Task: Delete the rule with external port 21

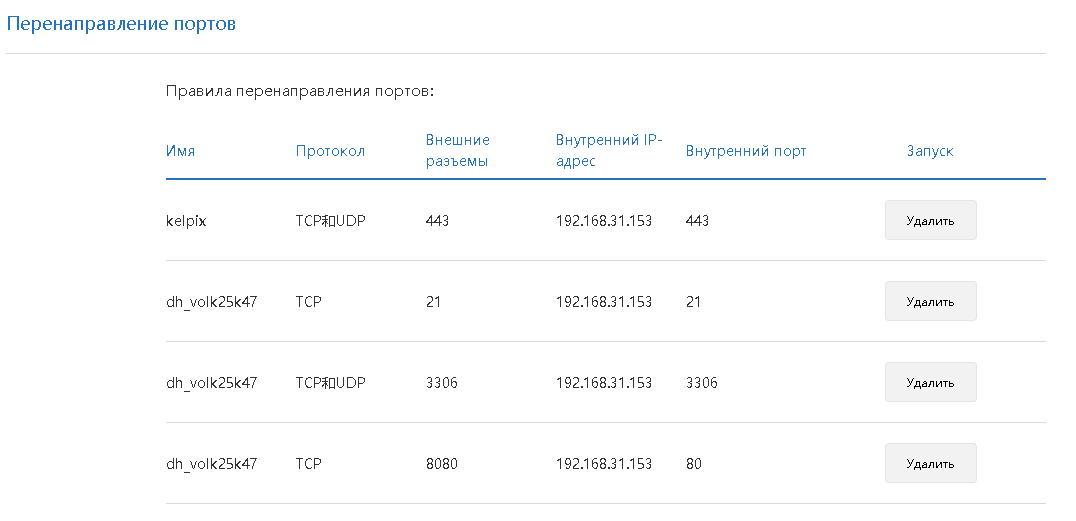Action: pos(931,301)
